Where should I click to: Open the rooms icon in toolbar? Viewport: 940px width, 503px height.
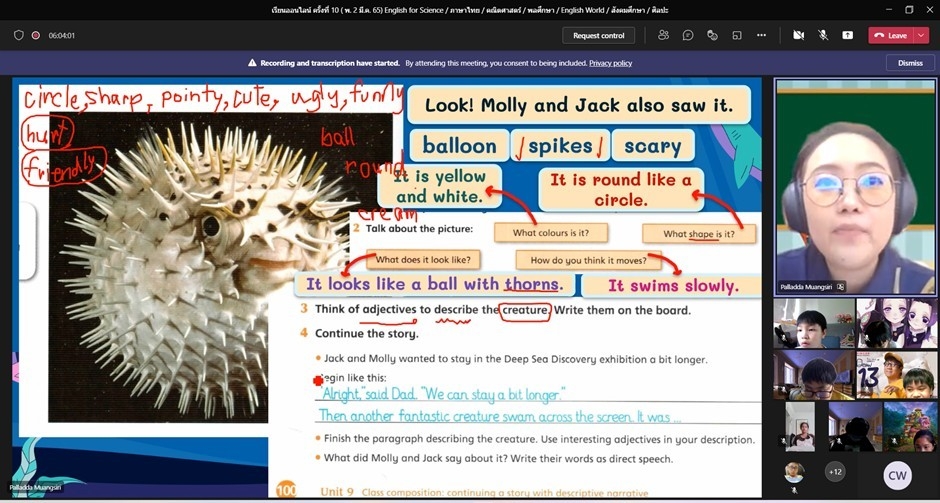point(737,35)
